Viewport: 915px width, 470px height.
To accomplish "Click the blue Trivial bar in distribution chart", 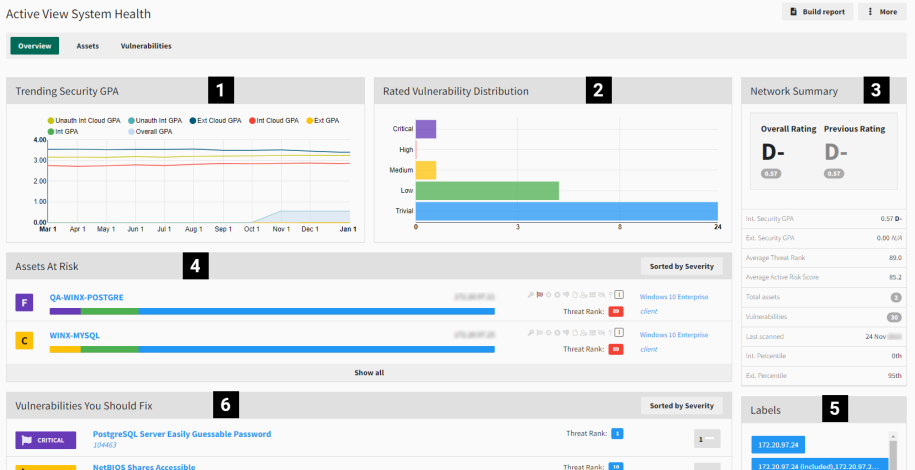I will 566,211.
